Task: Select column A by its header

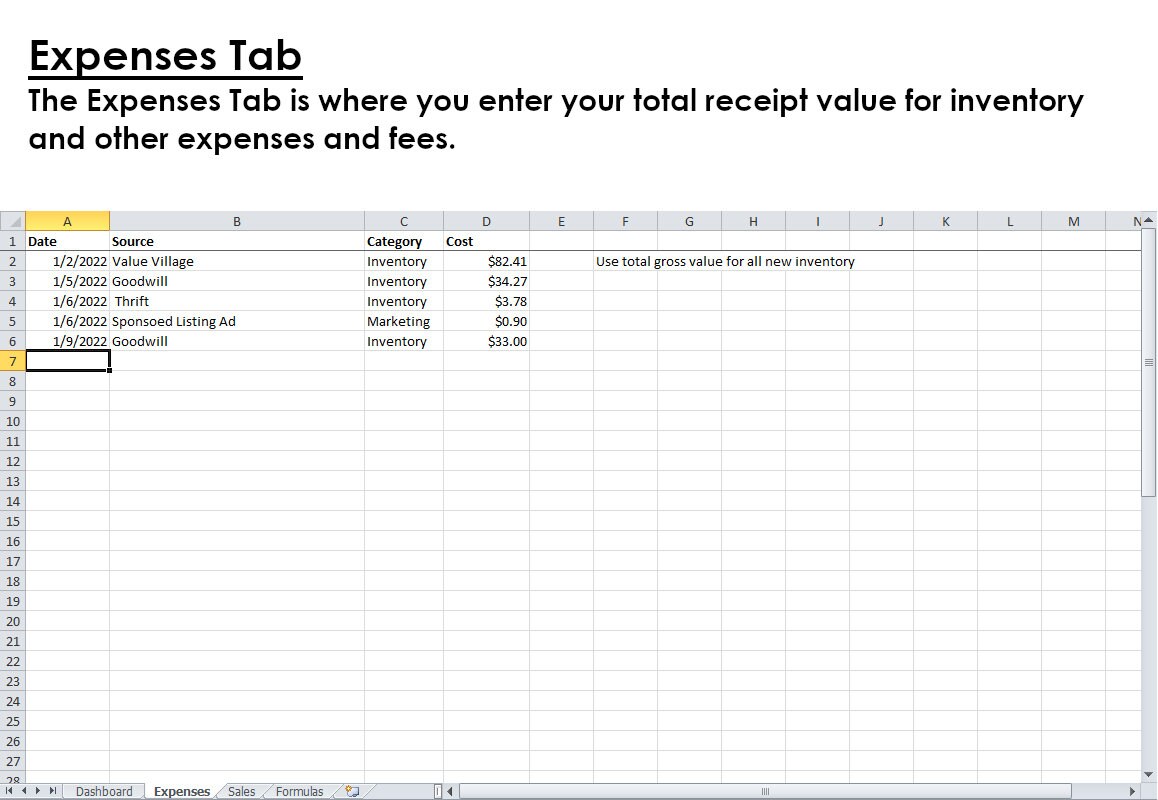Action: (x=67, y=220)
